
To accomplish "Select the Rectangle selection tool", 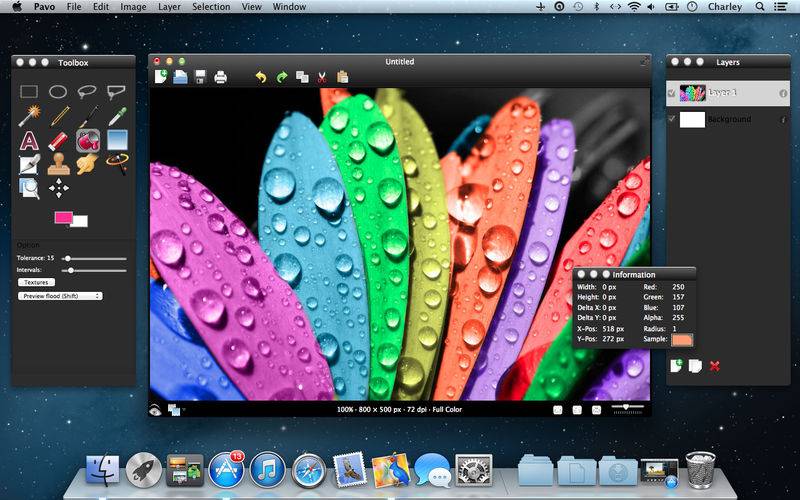I will (29, 92).
